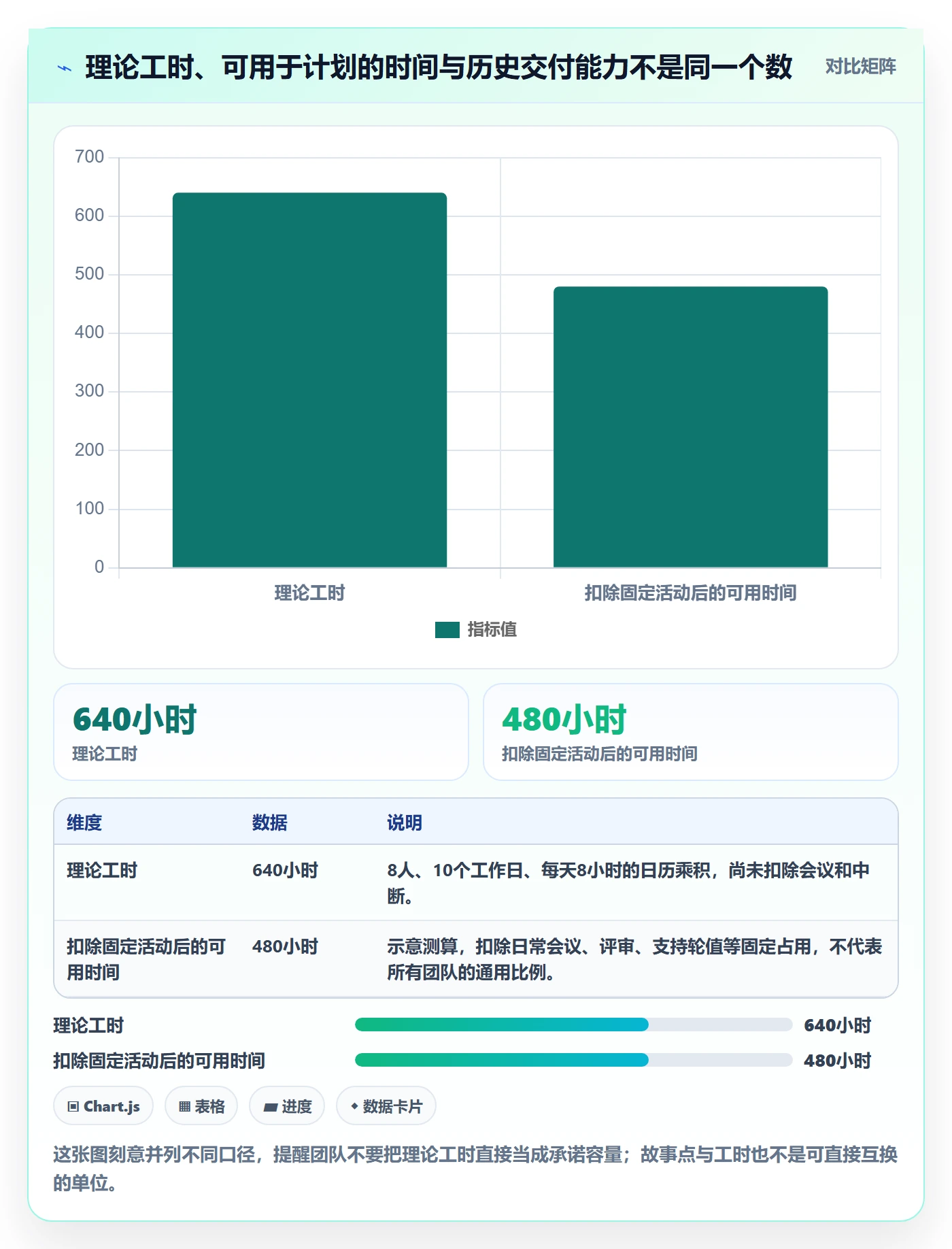Click the 扣除固定活动后的可用时间 progress bar
This screenshot has width=952, height=1249.
click(573, 1060)
